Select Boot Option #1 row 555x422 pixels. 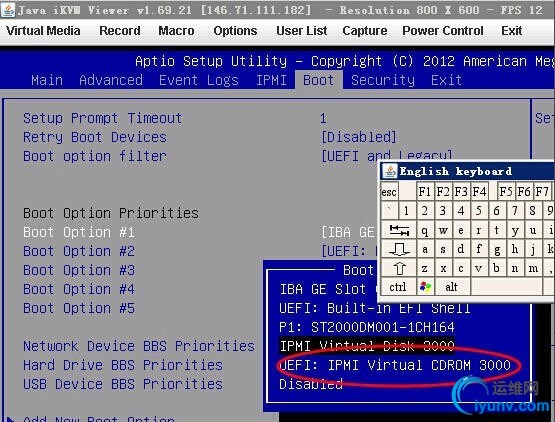(79, 232)
